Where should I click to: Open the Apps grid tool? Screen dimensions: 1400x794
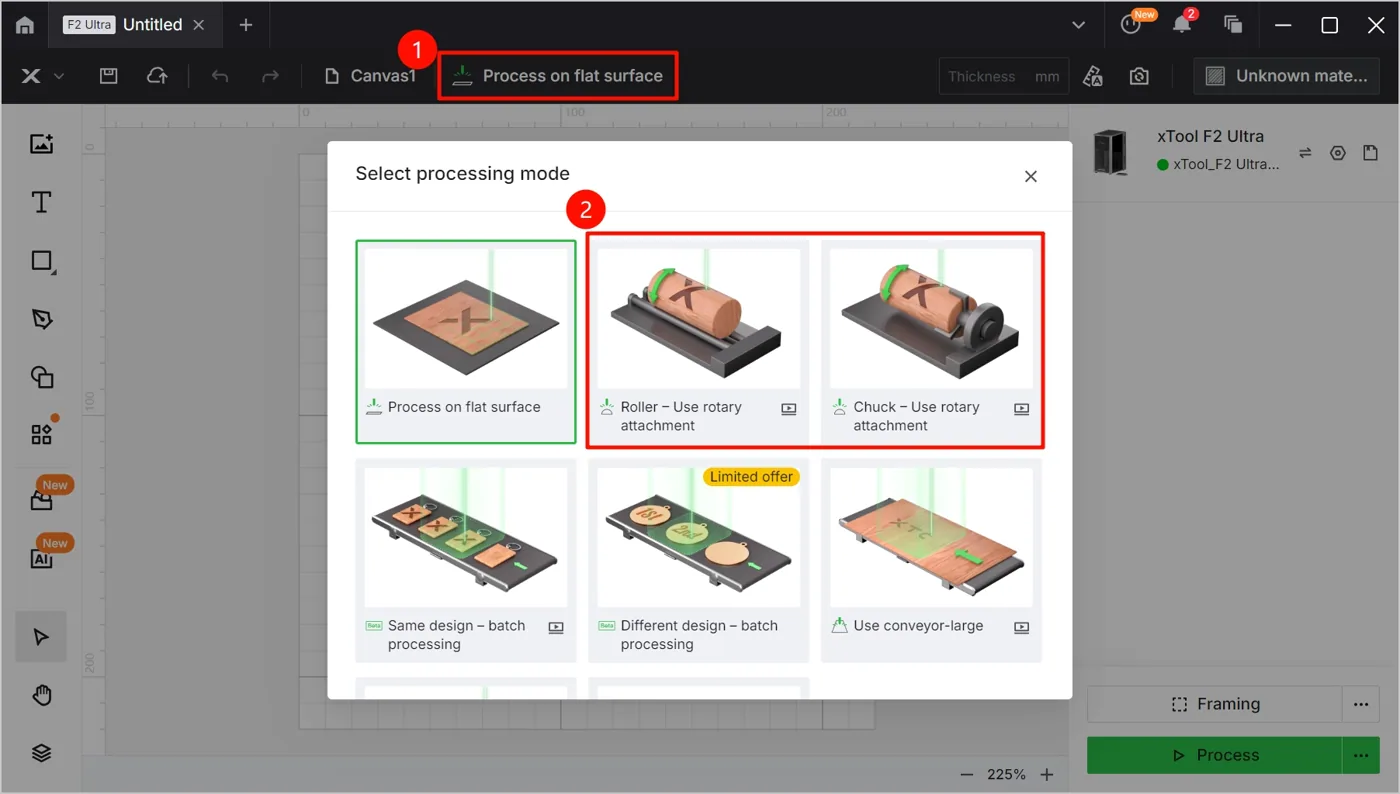(41, 434)
